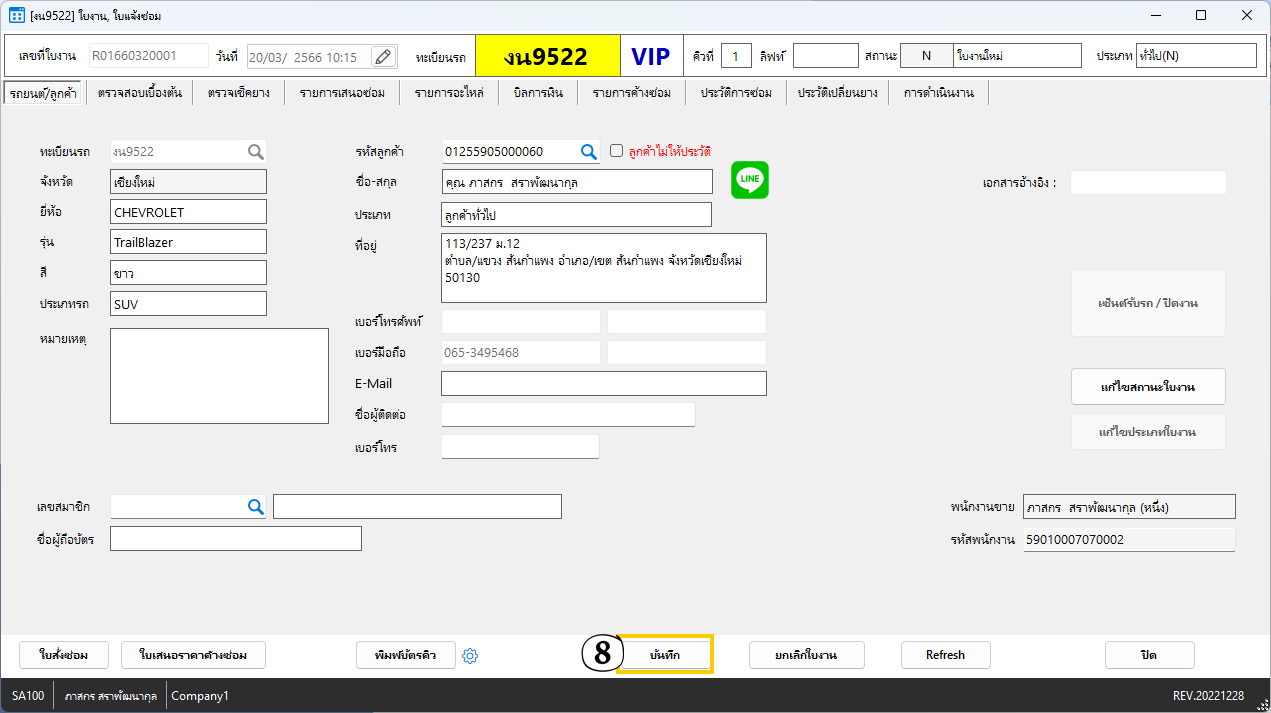Open gear settings next to พิมพ์บัตรคิว
Screen dimensions: 1271x713
click(x=471, y=656)
